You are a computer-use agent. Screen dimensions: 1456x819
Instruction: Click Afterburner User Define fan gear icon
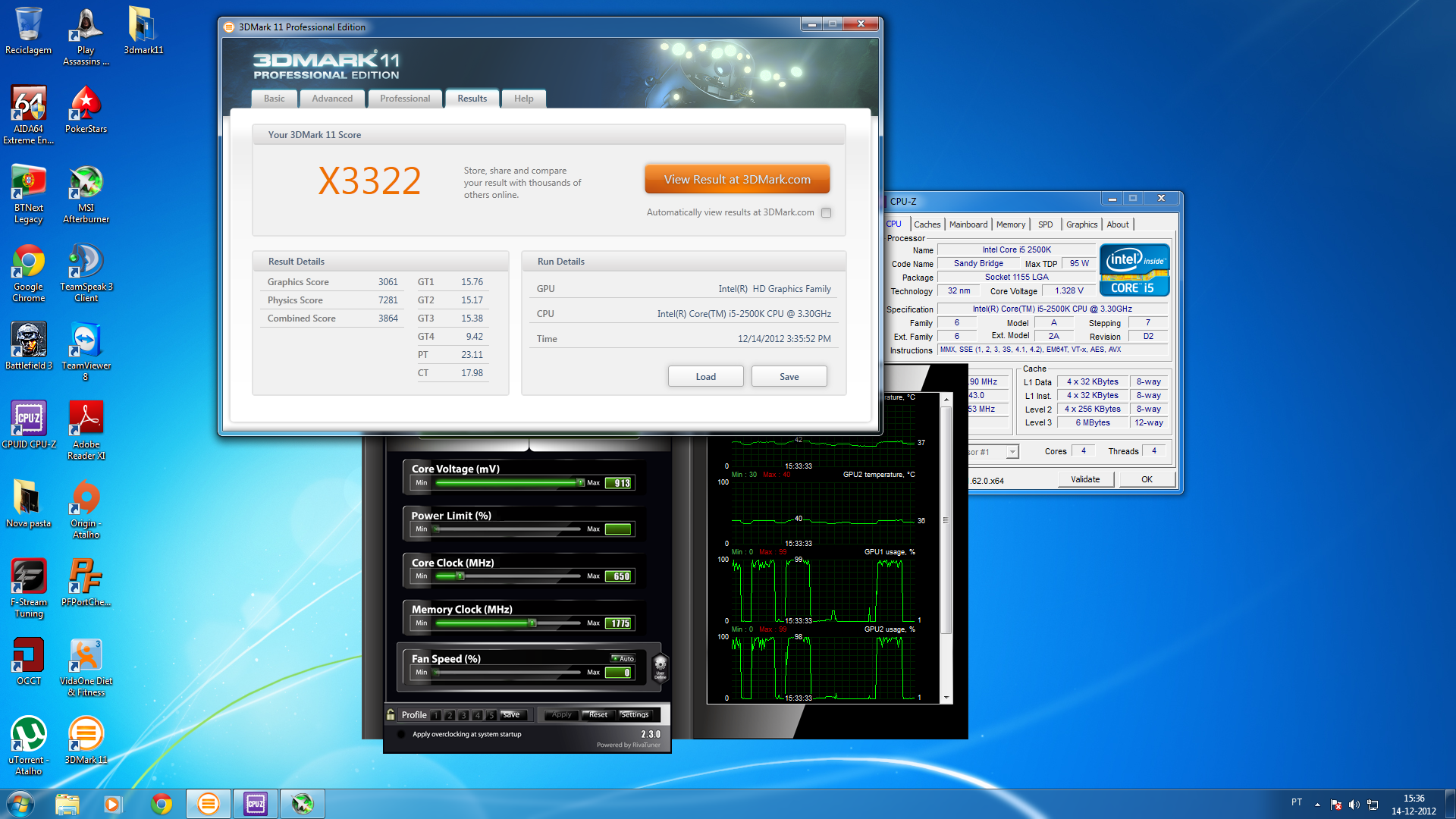660,667
